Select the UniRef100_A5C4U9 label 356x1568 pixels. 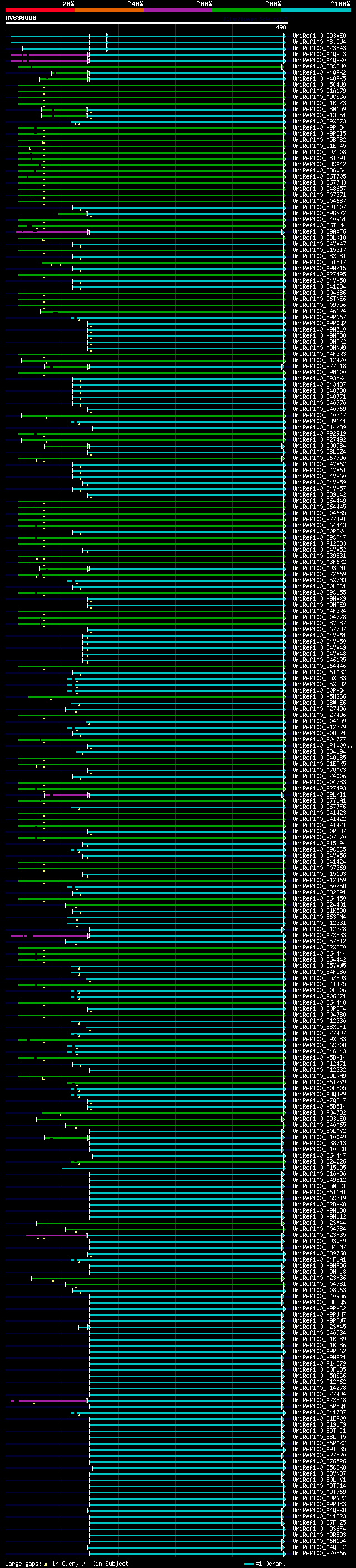(x=319, y=85)
